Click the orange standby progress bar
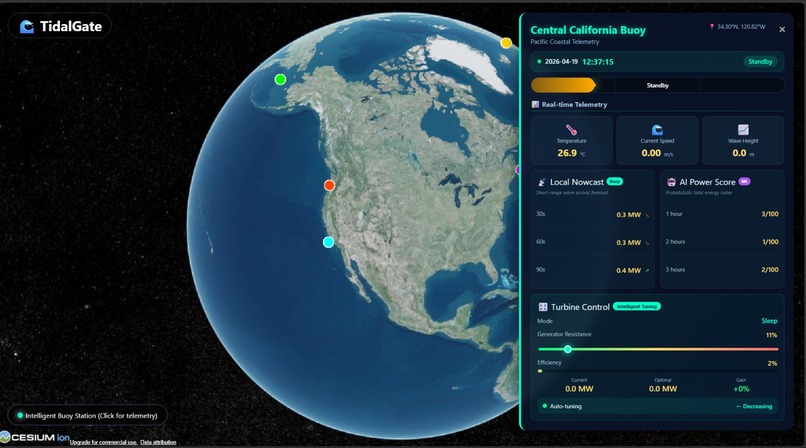Screen dimensions: 806x448 (563, 85)
